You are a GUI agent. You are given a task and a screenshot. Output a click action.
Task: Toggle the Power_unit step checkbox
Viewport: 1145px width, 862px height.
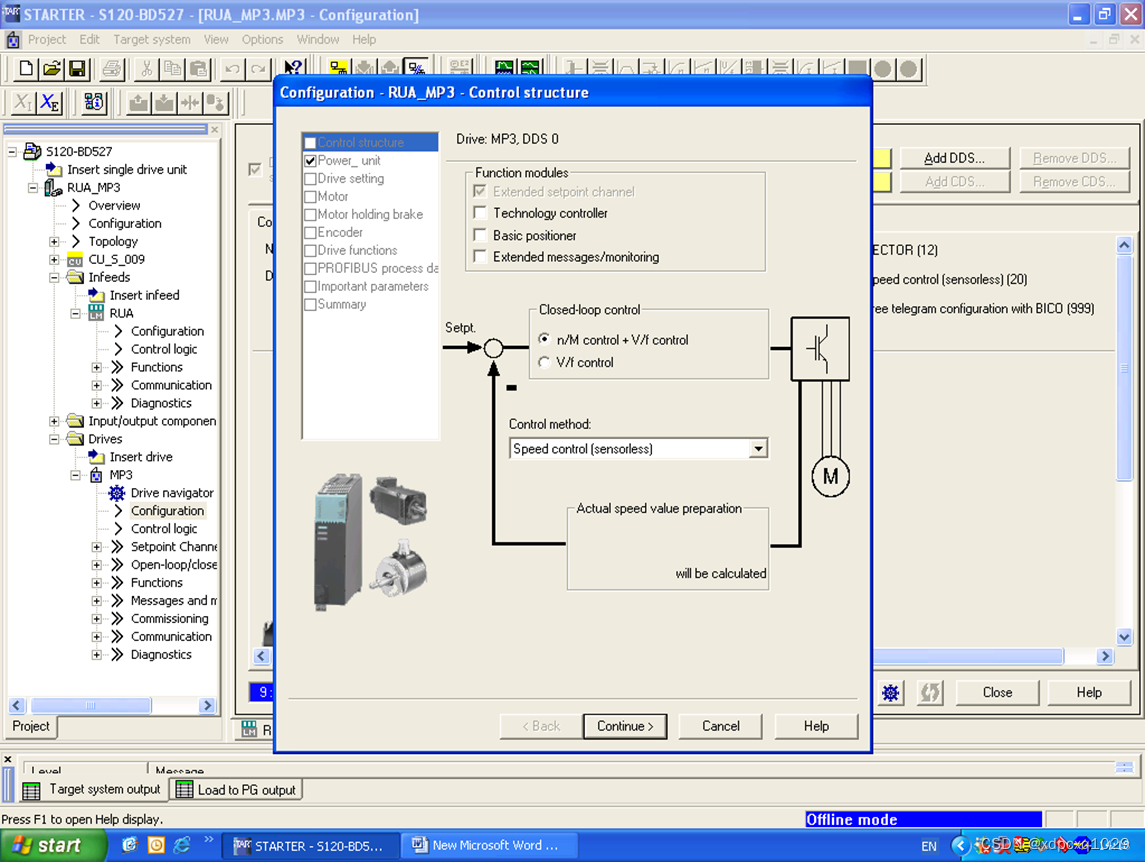pyautogui.click(x=310, y=161)
